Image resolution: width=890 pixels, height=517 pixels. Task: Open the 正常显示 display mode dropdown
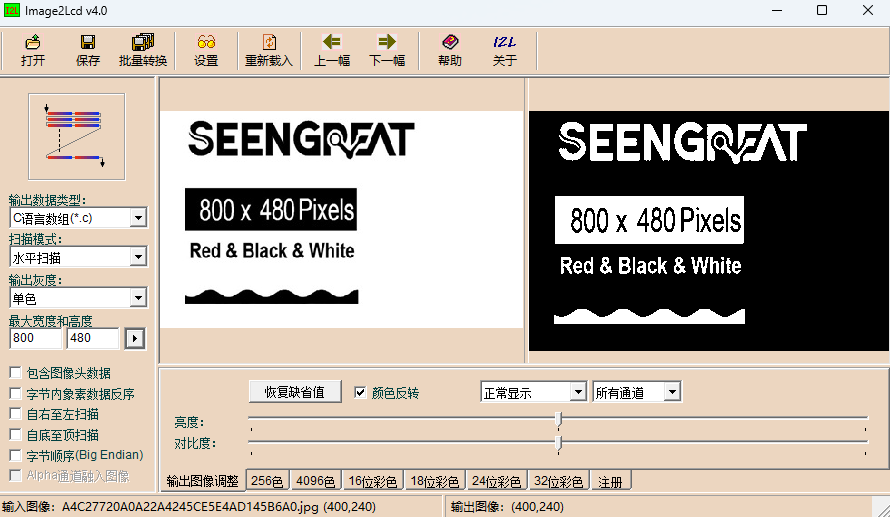coord(578,392)
